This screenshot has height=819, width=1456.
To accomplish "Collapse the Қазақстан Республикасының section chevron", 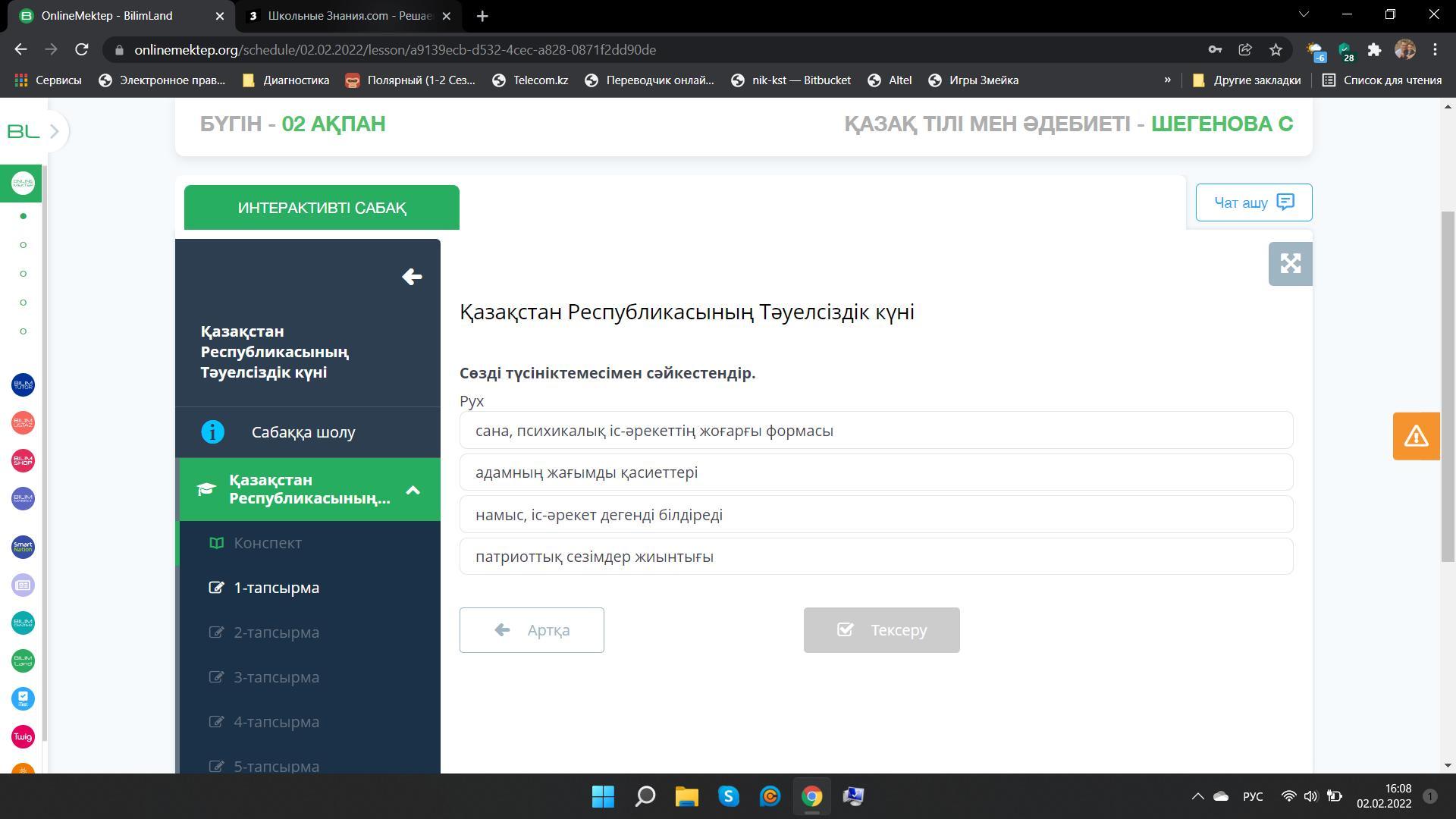I will coord(413,490).
